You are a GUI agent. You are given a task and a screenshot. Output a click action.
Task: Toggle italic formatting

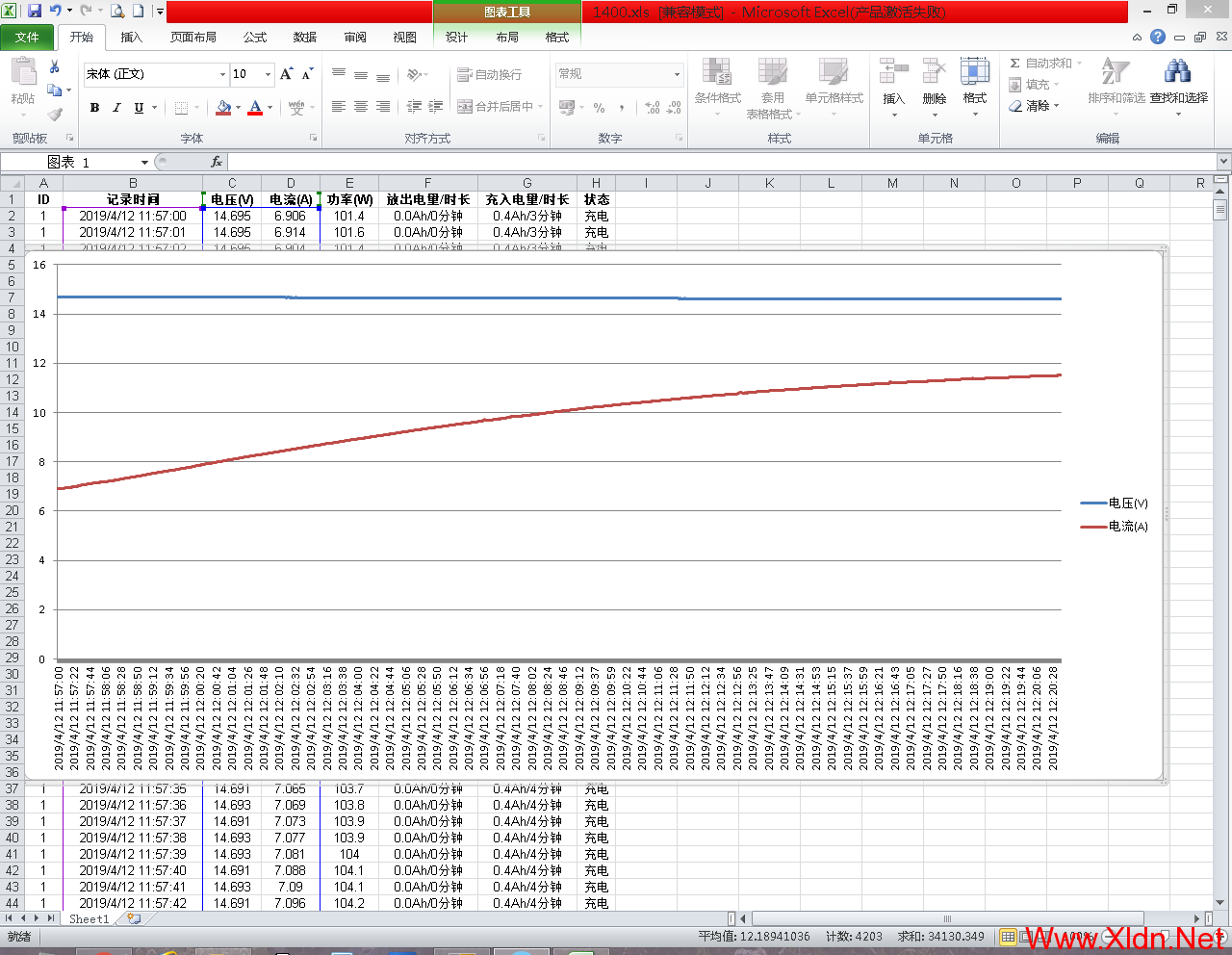click(x=116, y=107)
